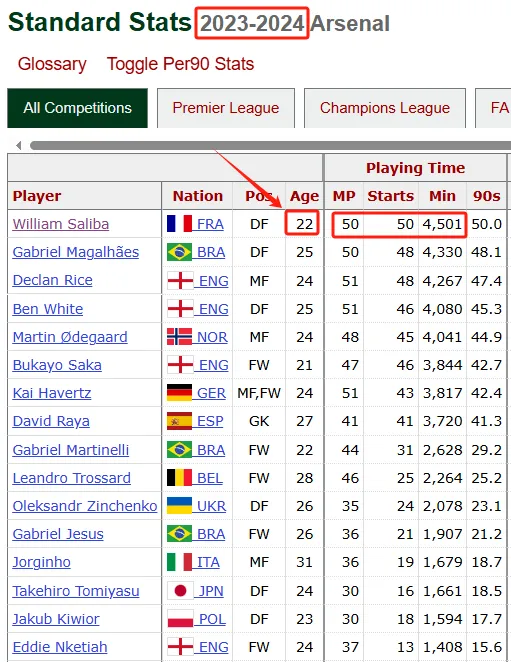Click the Japan flag beside JPN
511x662 pixels.
click(180, 591)
